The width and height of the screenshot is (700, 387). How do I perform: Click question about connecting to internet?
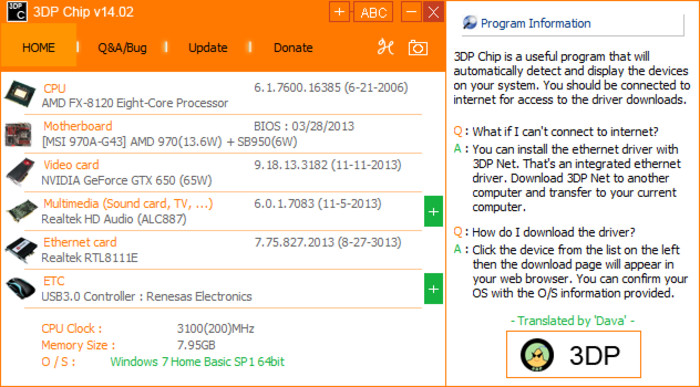pos(565,132)
